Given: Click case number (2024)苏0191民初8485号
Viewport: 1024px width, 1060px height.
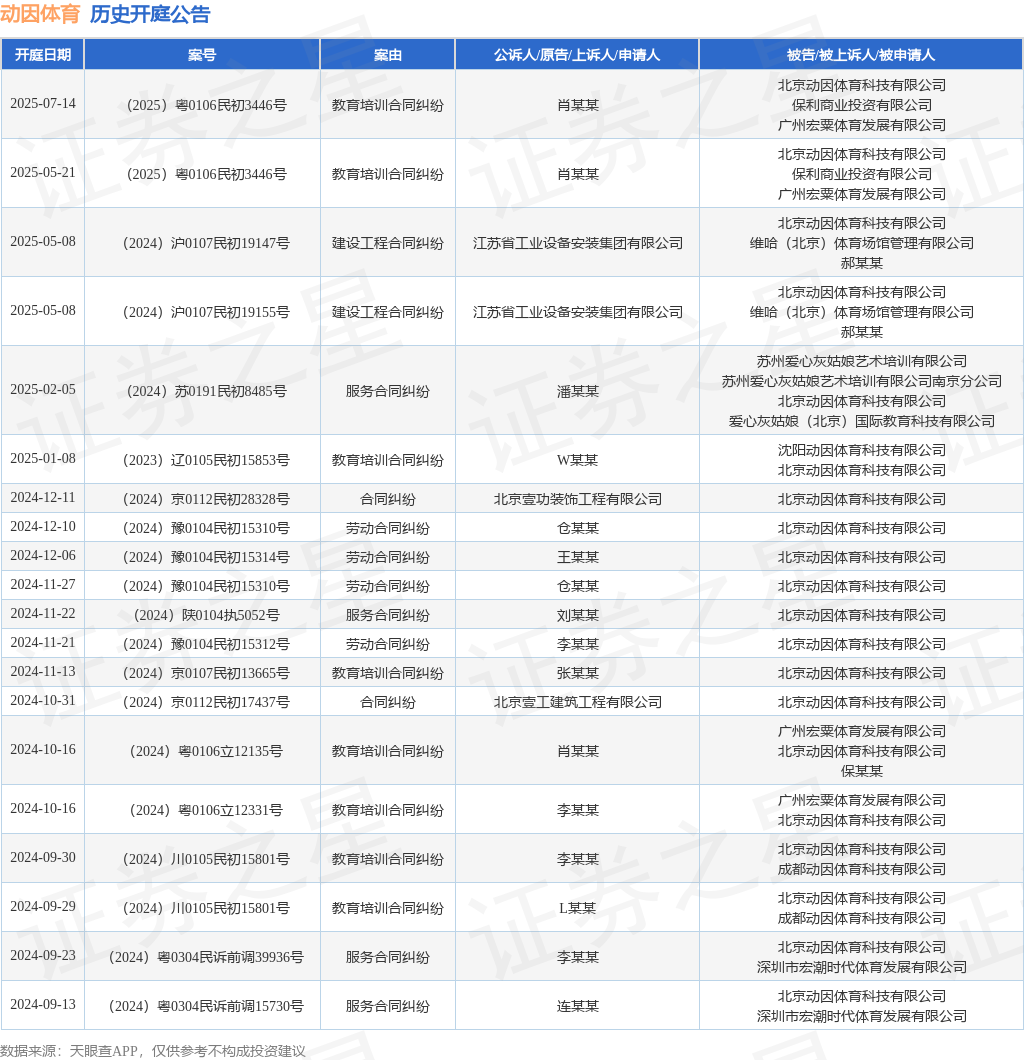Looking at the screenshot, I should (x=205, y=391).
